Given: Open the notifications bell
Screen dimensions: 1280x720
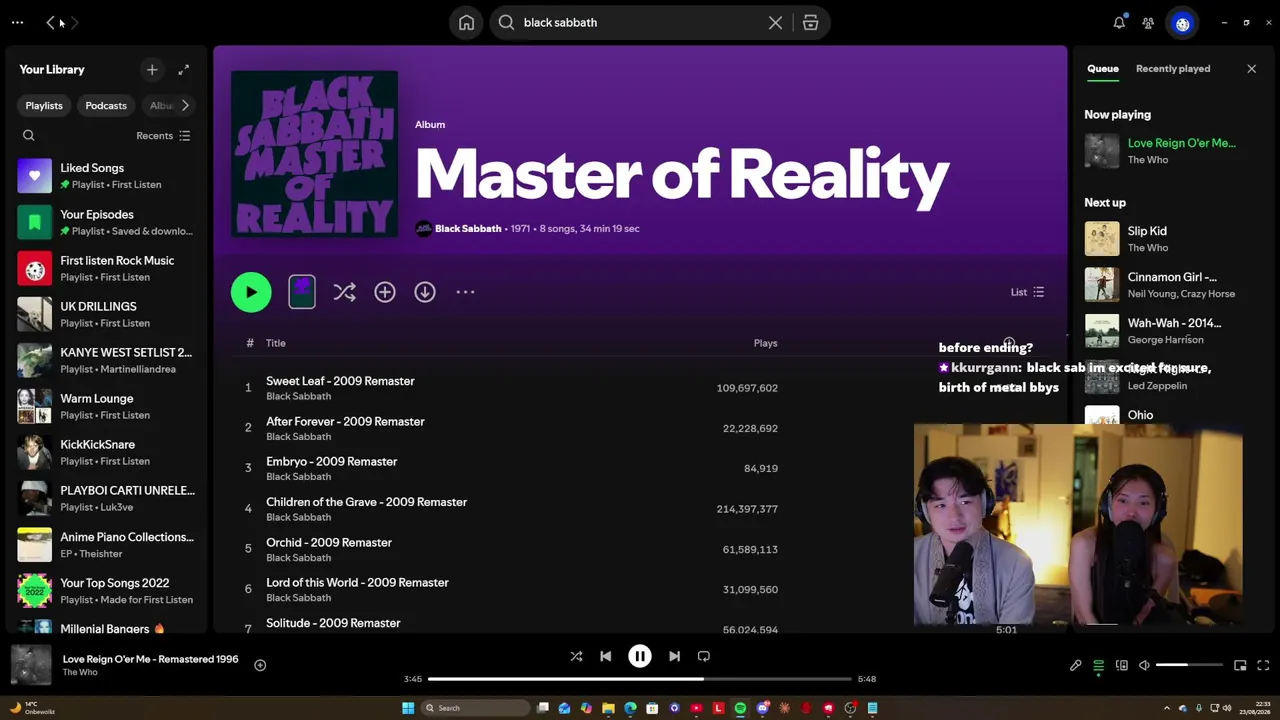Looking at the screenshot, I should [x=1119, y=22].
